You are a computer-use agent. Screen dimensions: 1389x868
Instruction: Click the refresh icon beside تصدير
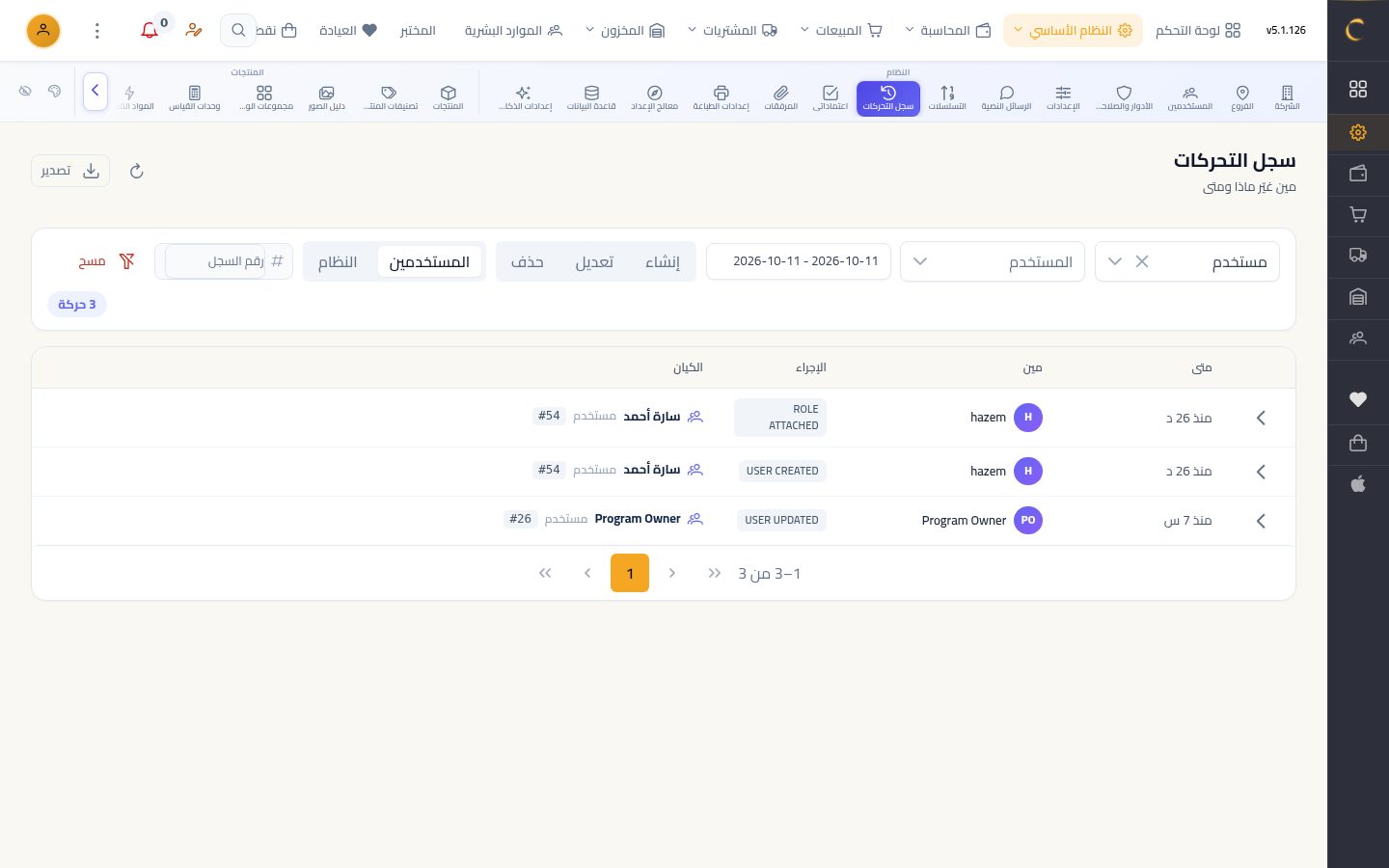coord(136,171)
